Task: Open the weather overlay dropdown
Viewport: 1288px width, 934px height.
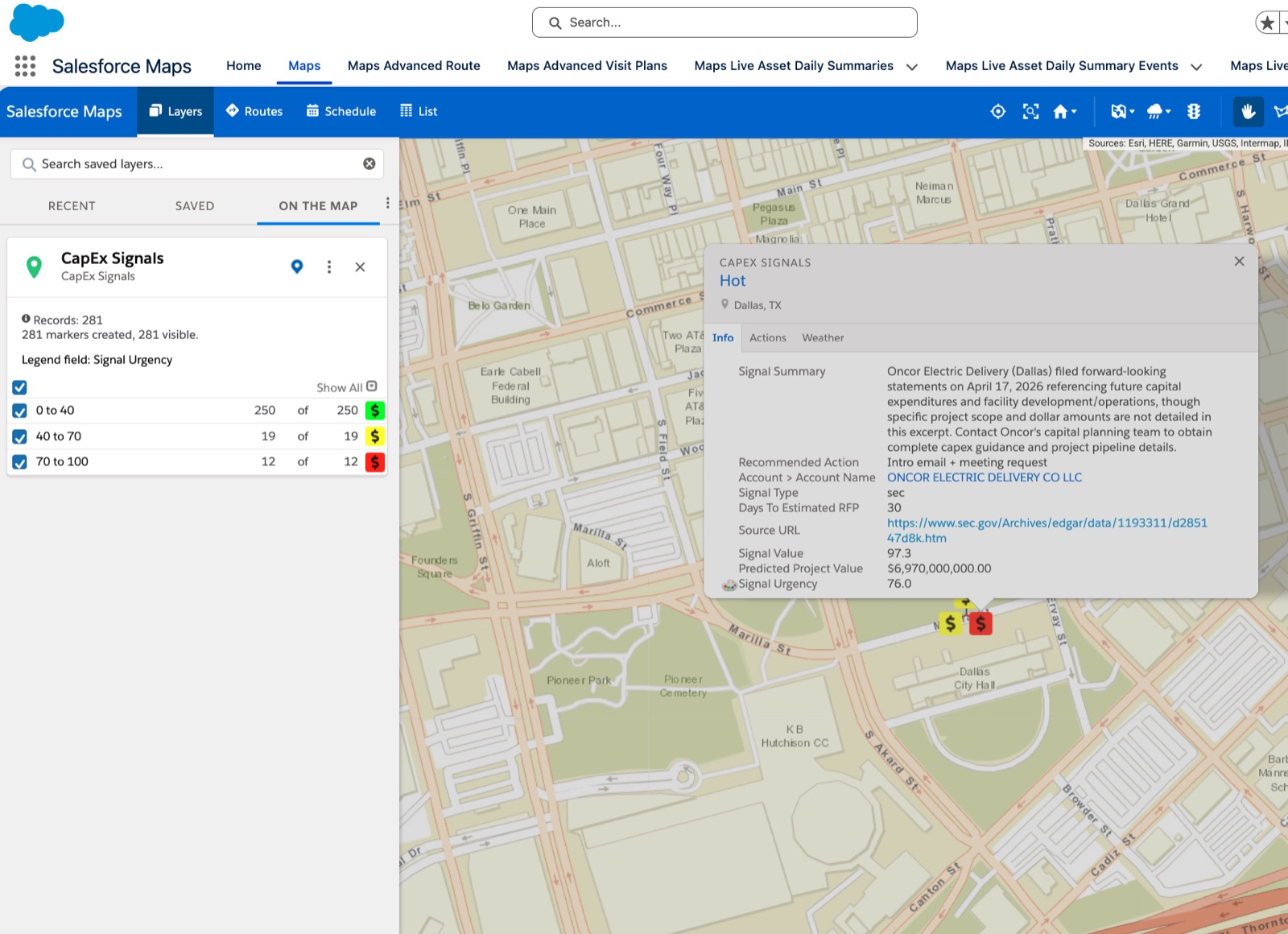Action: click(x=1158, y=112)
